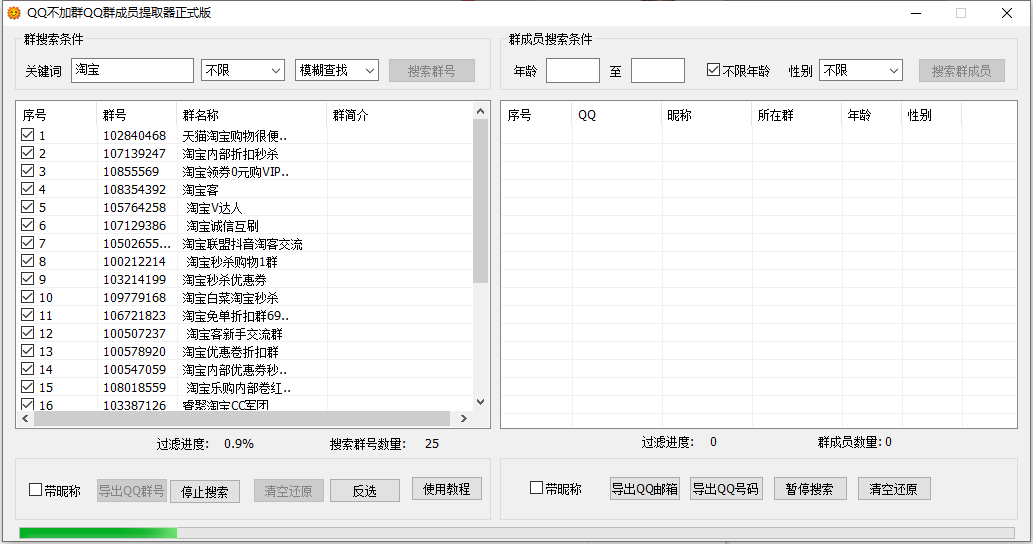Select group name 淘宝V达人
The width and height of the screenshot is (1033, 544).
click(x=214, y=207)
